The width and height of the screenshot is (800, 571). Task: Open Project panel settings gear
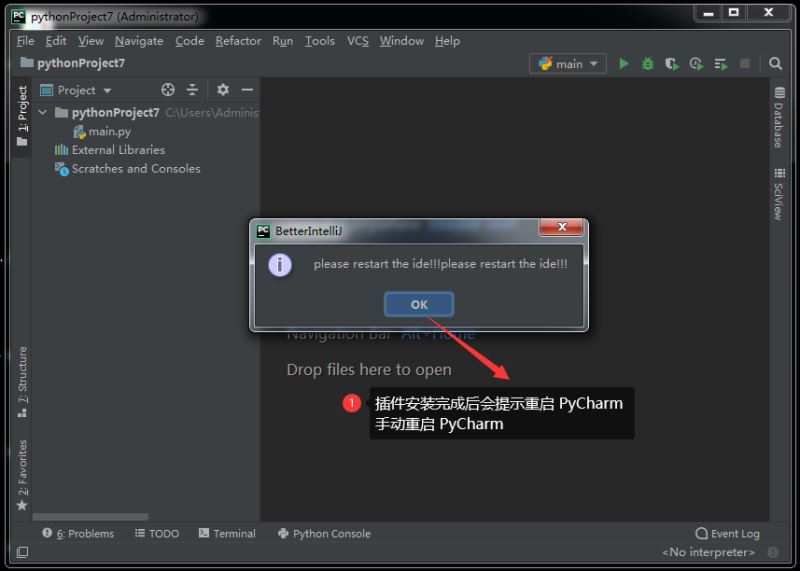coord(223,90)
